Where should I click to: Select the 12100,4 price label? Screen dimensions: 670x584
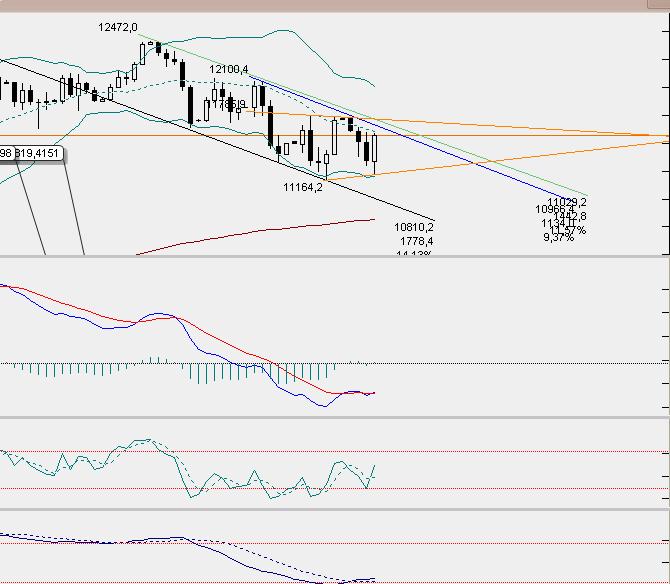[229, 69]
